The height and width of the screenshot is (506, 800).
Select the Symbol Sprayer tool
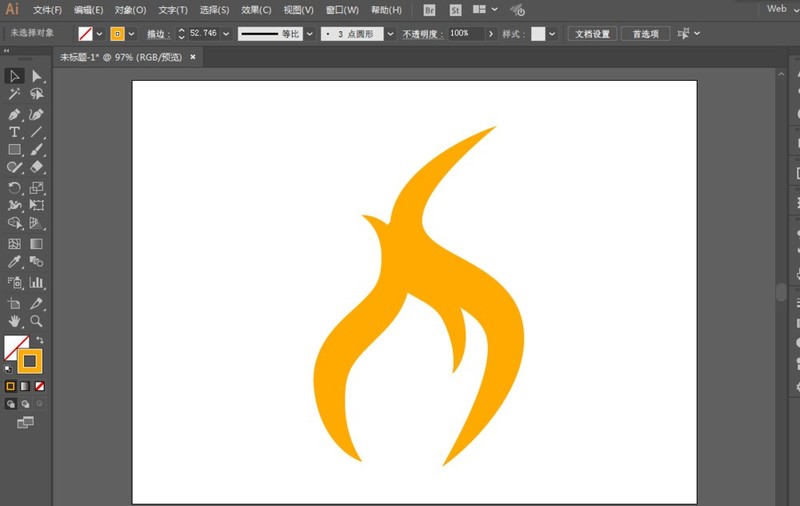pos(14,282)
